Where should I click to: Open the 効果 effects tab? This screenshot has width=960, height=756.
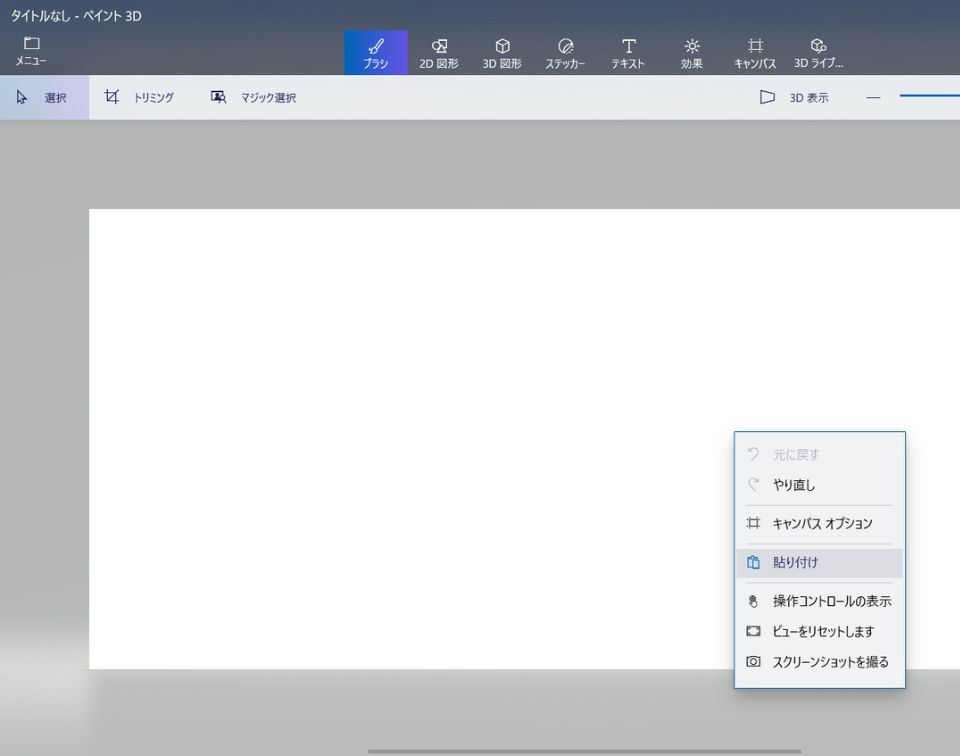[692, 53]
